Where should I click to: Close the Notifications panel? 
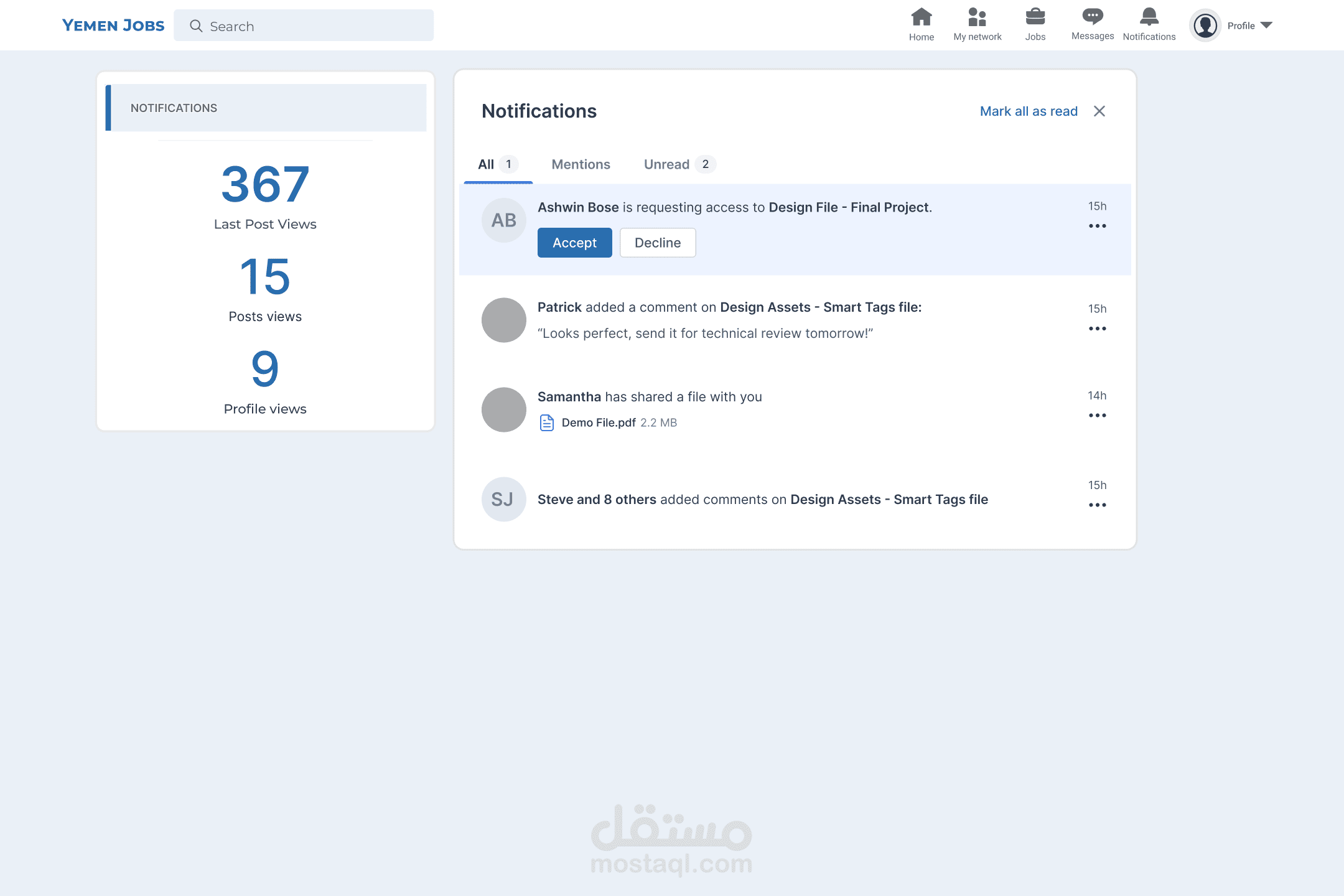[x=1099, y=111]
